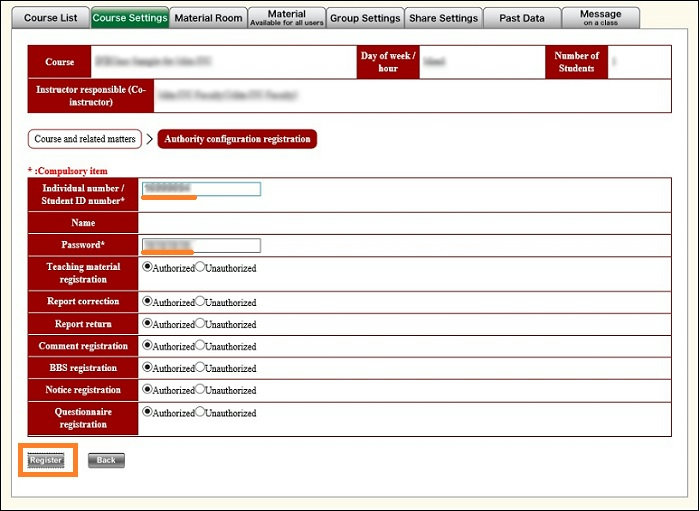The image size is (700, 511).
Task: Click the Individual number / Student ID field
Action: pyautogui.click(x=201, y=189)
